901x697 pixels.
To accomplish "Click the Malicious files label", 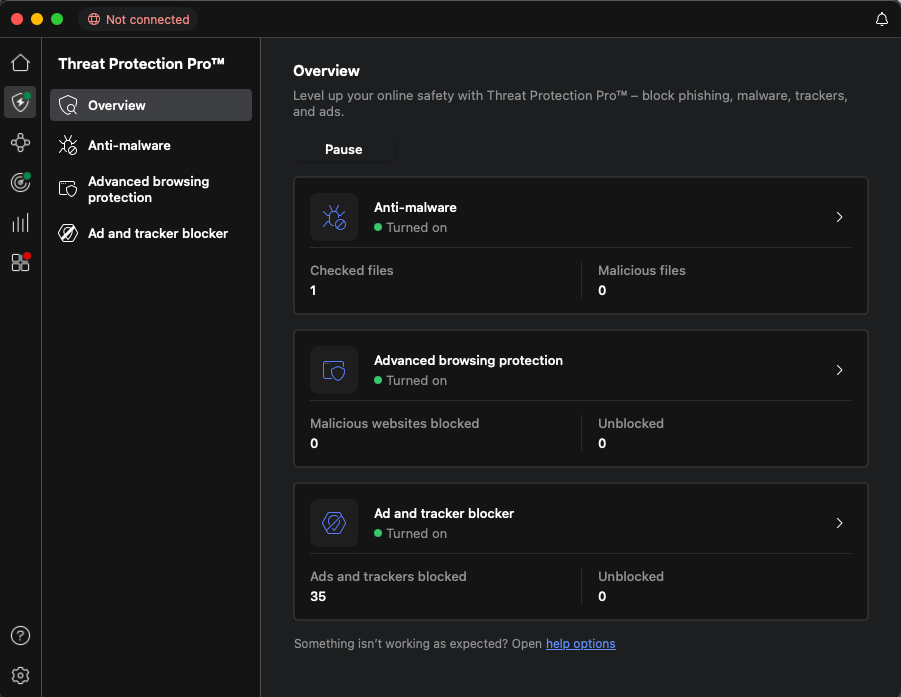I will click(642, 271).
